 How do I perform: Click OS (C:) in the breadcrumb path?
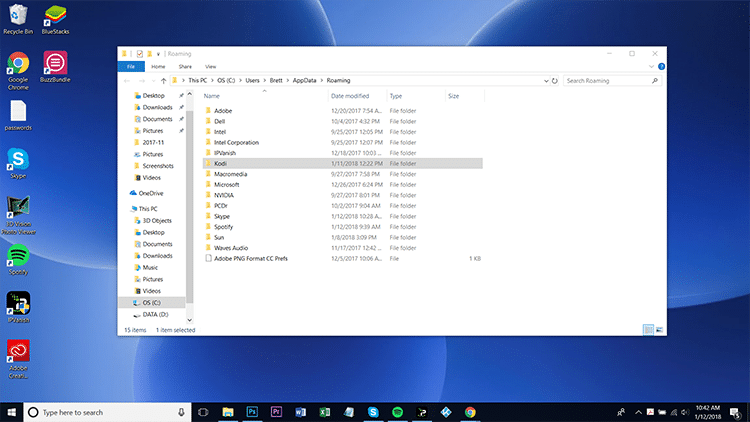[x=226, y=80]
